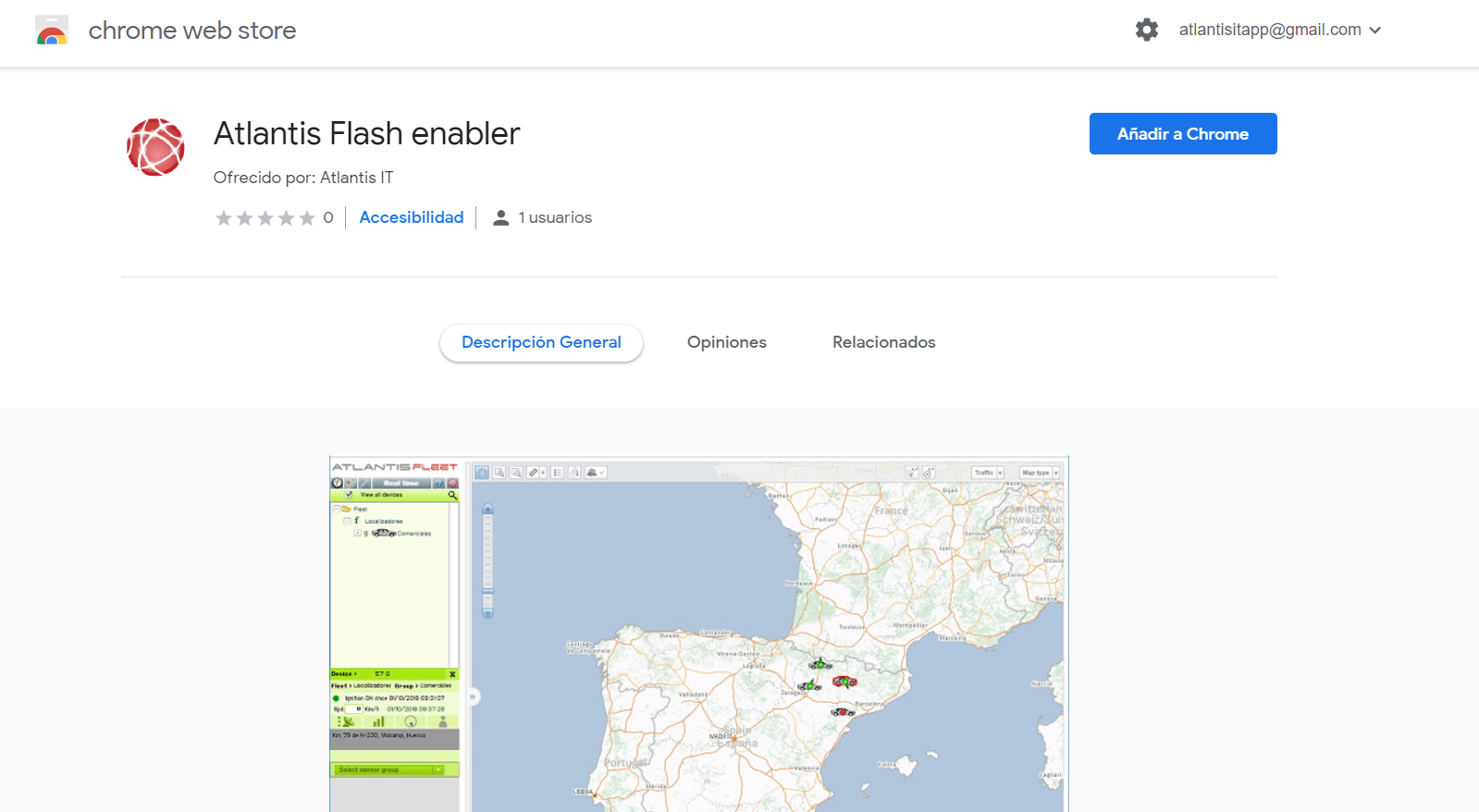Select the Descripción General tab
Viewport: 1479px width, 812px height.
click(x=541, y=342)
